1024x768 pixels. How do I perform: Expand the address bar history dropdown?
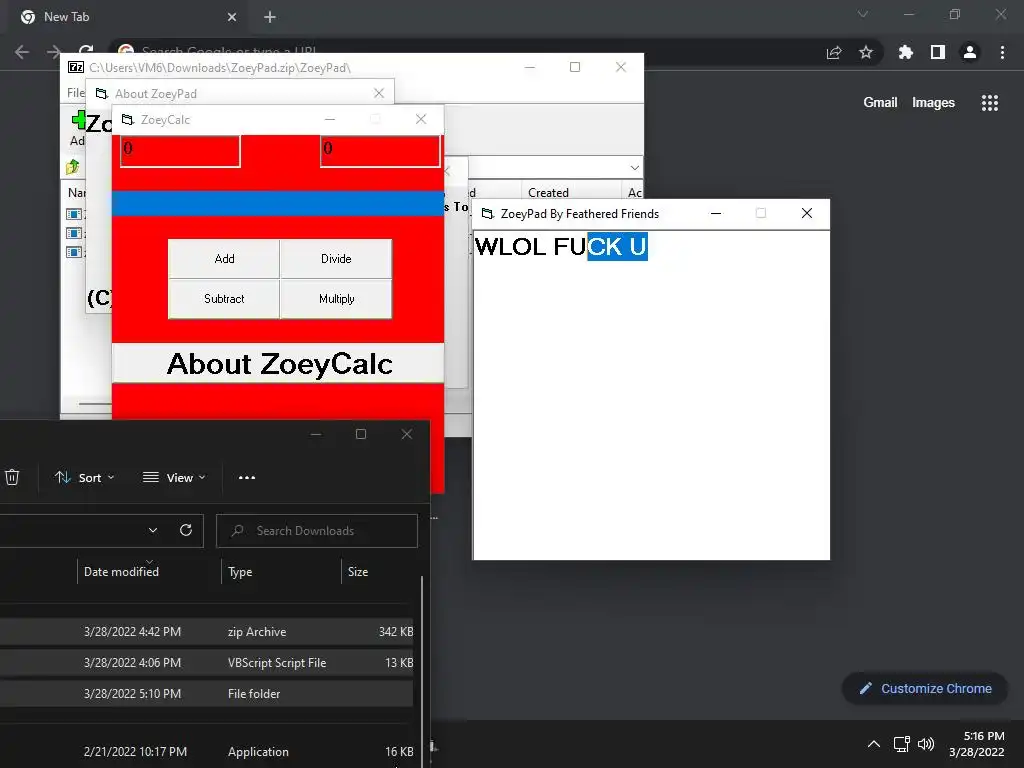point(153,530)
